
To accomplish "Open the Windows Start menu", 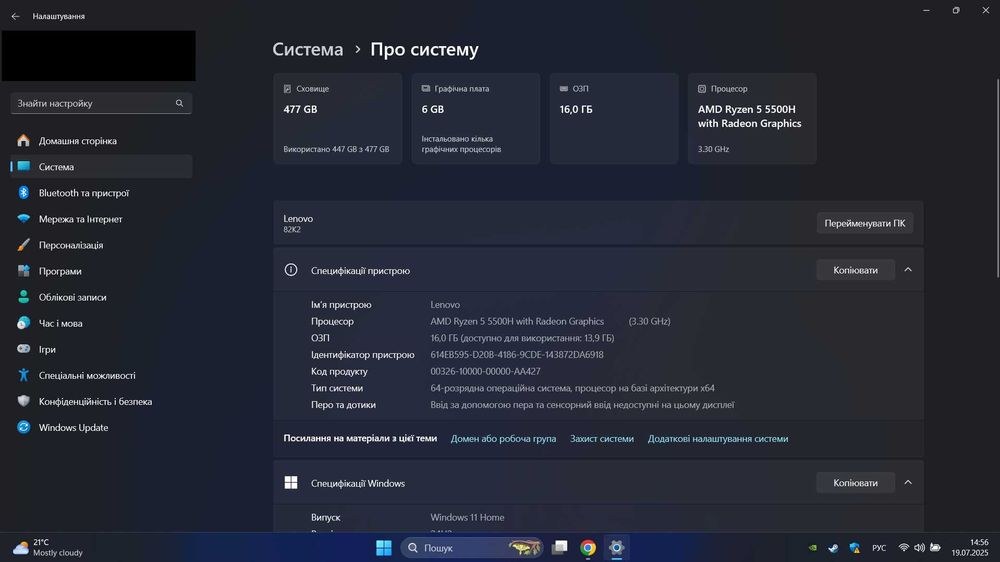I will (x=384, y=547).
